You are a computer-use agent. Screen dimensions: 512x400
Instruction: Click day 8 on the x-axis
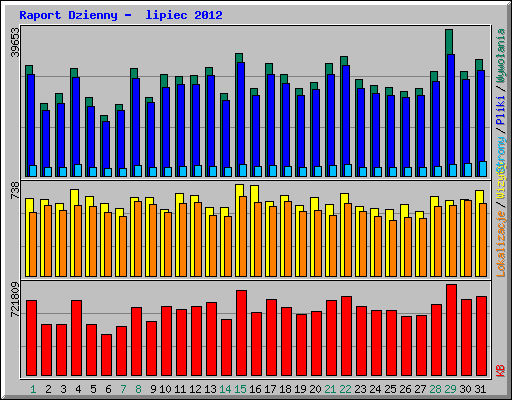coord(138,389)
